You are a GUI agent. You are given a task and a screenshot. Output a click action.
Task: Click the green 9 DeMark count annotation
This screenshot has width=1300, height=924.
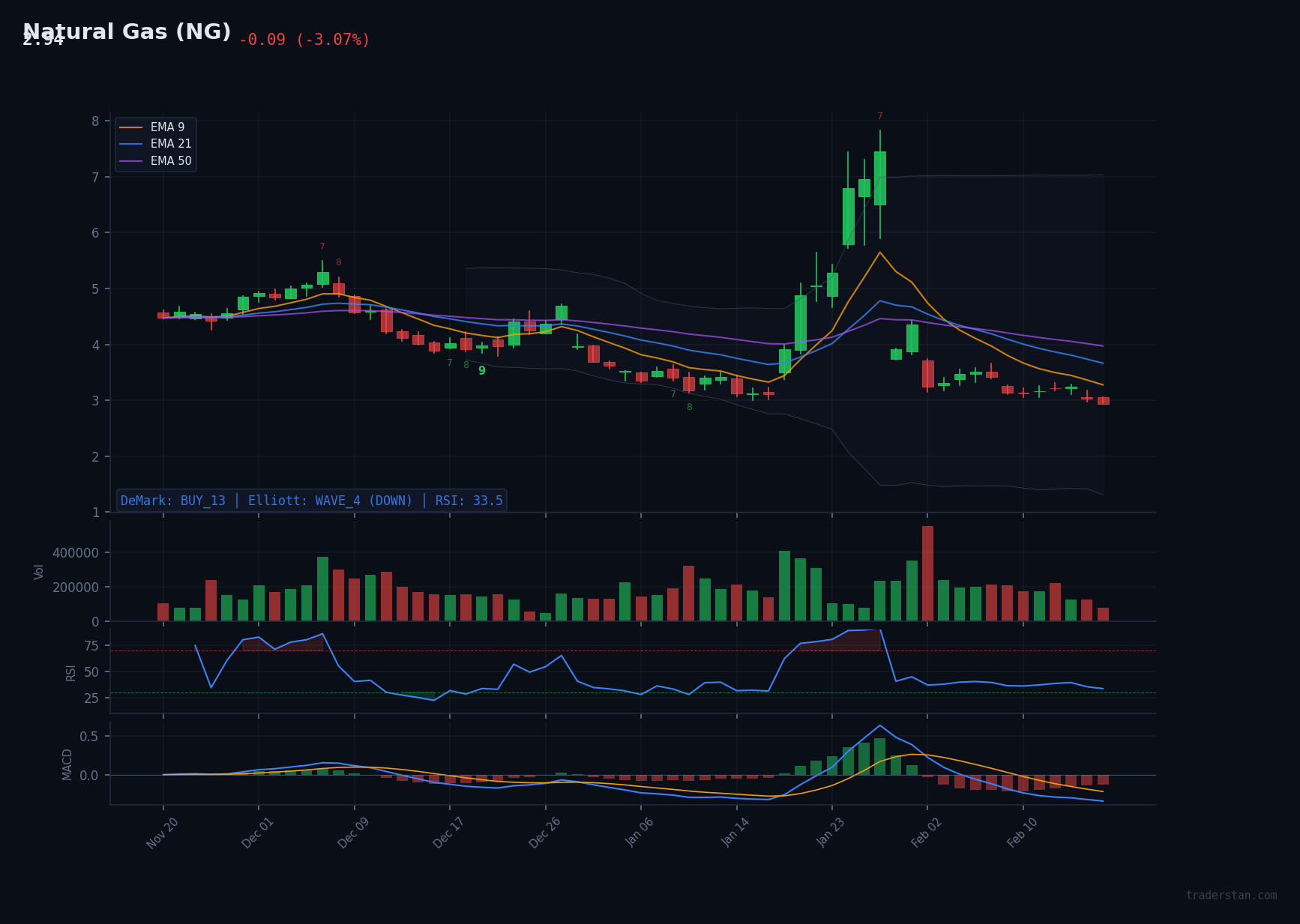[x=482, y=371]
